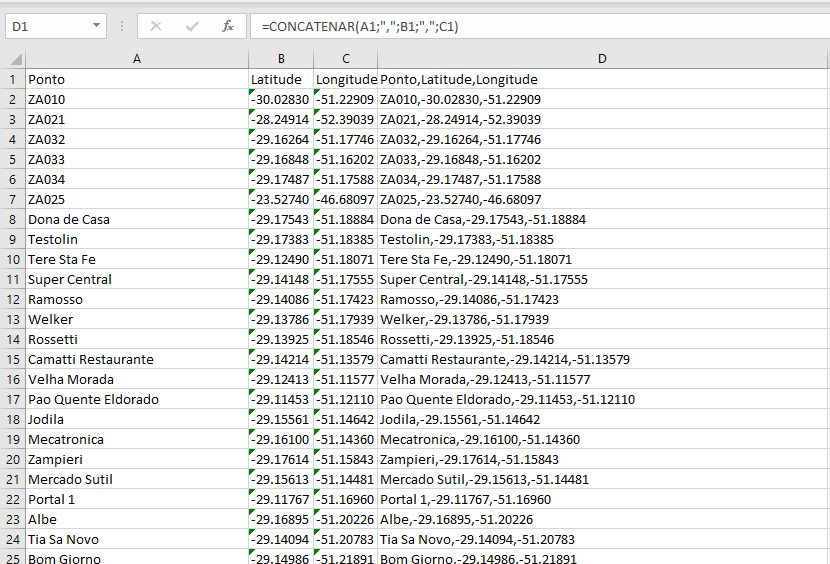Click the CONCATENAR formula in the formula bar
The height and width of the screenshot is (564, 830).
coord(360,26)
